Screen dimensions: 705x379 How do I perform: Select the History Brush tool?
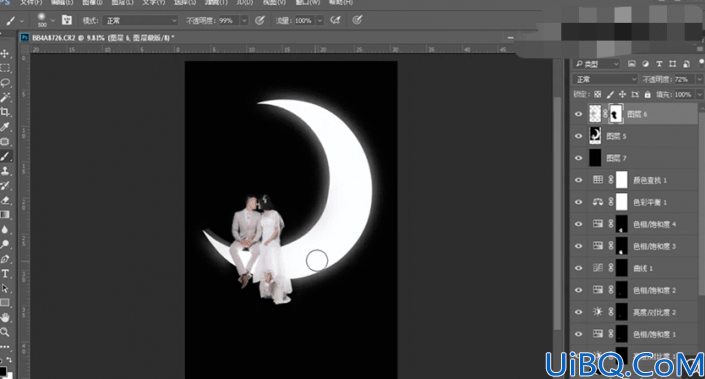5,185
